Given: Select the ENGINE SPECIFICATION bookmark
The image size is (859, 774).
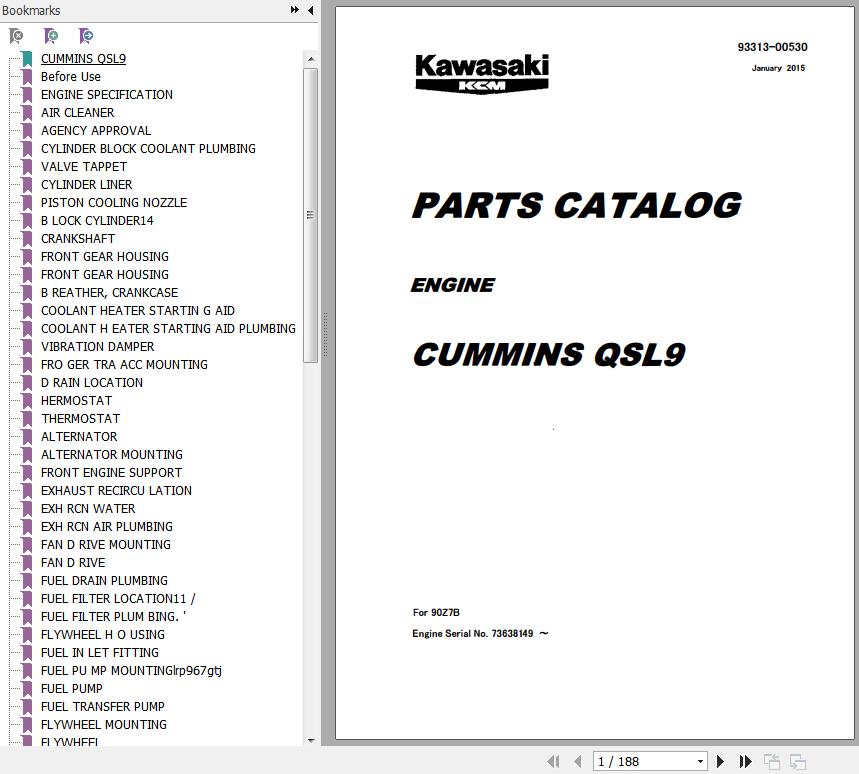Looking at the screenshot, I should (x=107, y=95).
